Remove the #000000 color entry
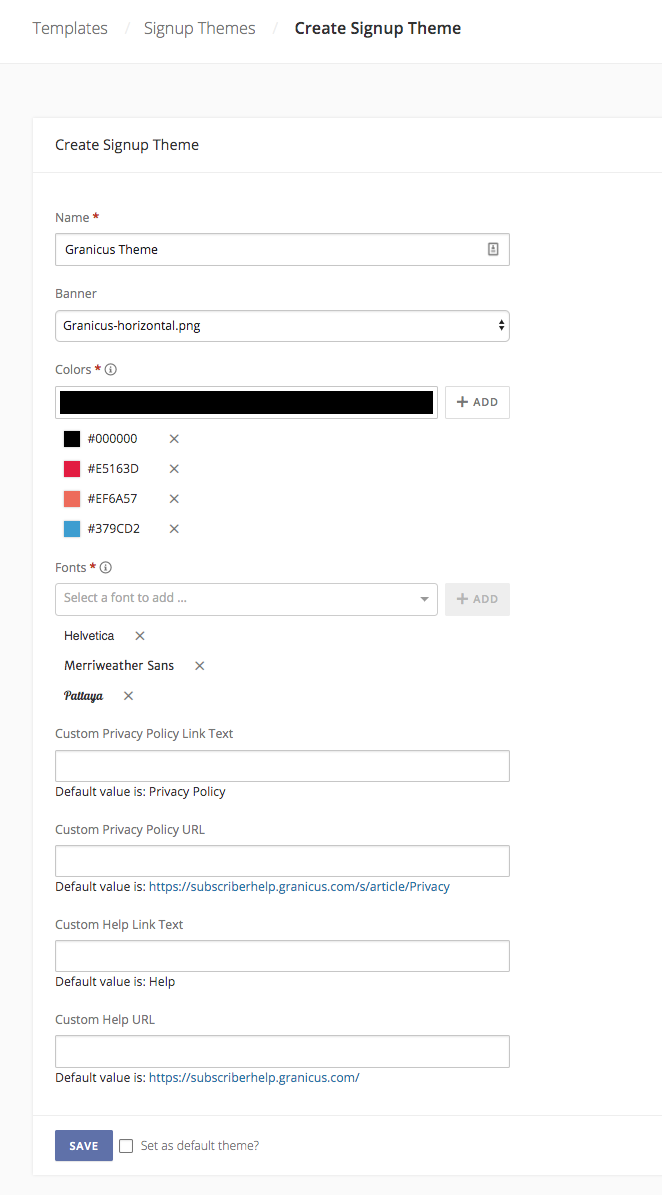The height and width of the screenshot is (1195, 662). (x=174, y=438)
